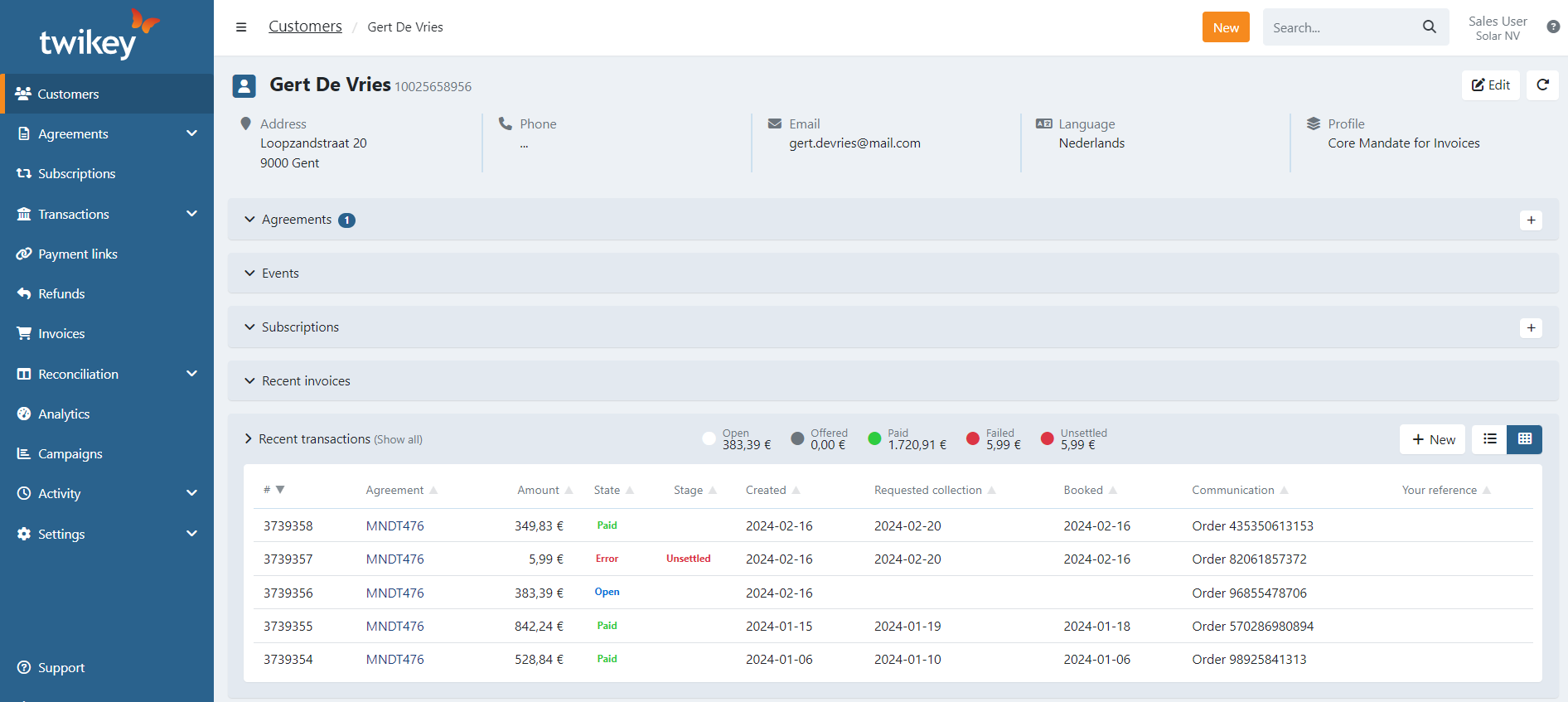This screenshot has height=702, width=1568.
Task: Open Payment links in sidebar
Action: pyautogui.click(x=78, y=254)
